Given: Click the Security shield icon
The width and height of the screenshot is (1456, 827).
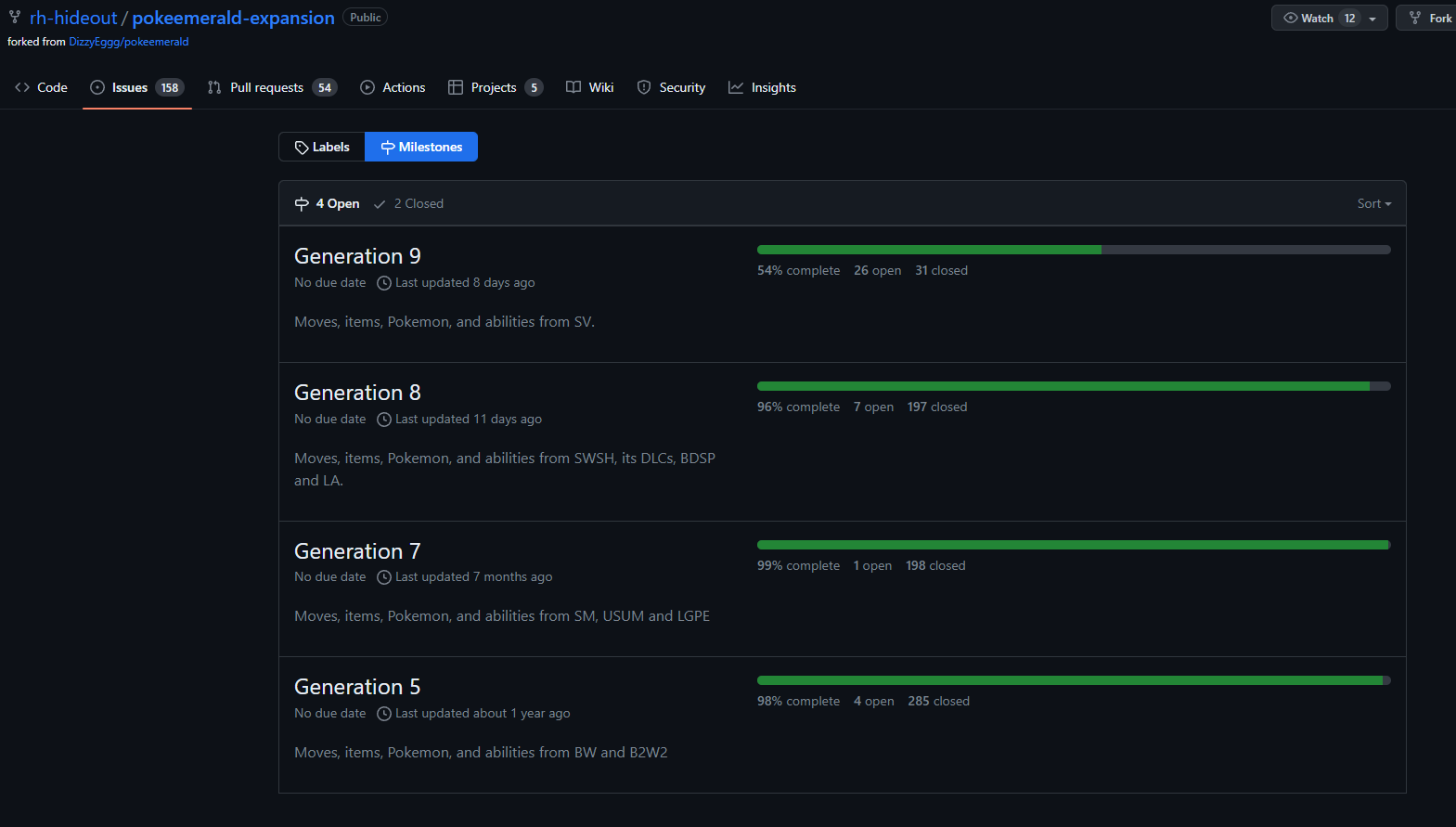Looking at the screenshot, I should coord(644,87).
